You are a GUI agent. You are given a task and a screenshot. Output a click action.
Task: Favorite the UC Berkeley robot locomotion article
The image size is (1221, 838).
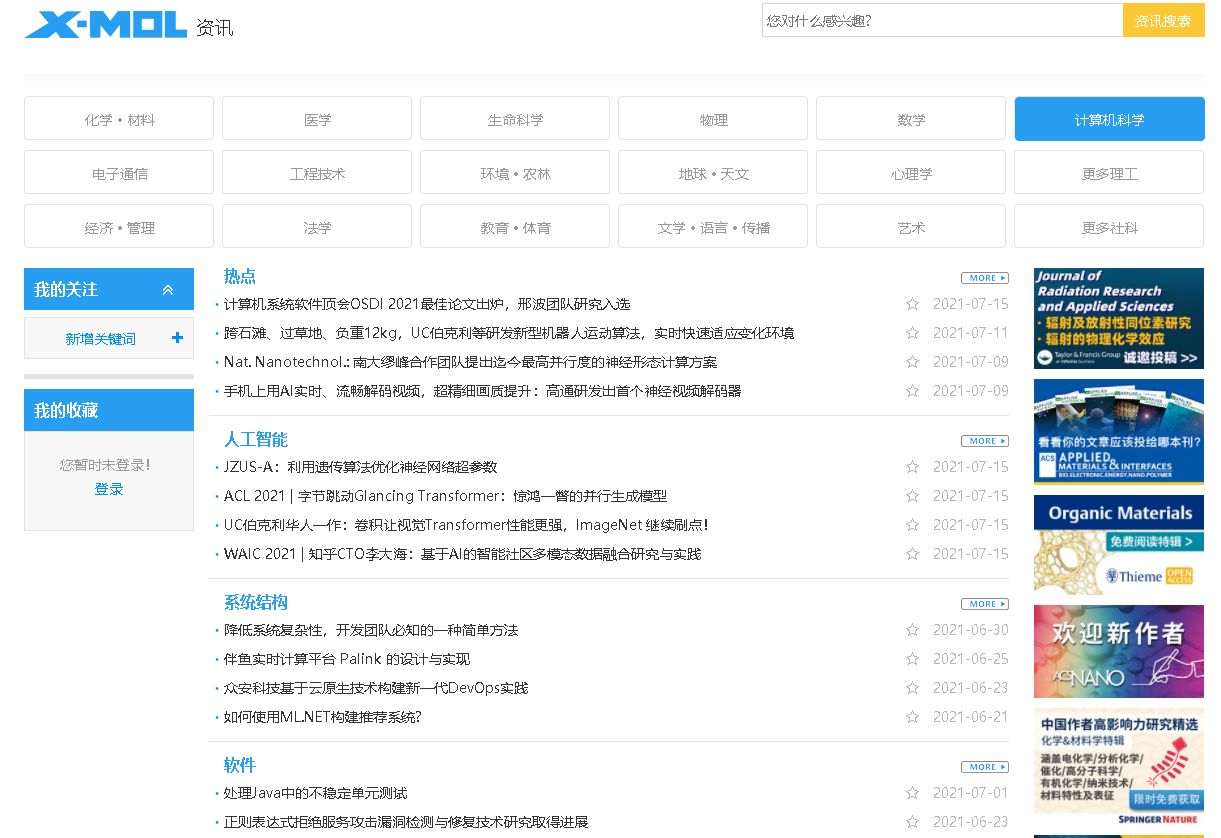point(912,333)
